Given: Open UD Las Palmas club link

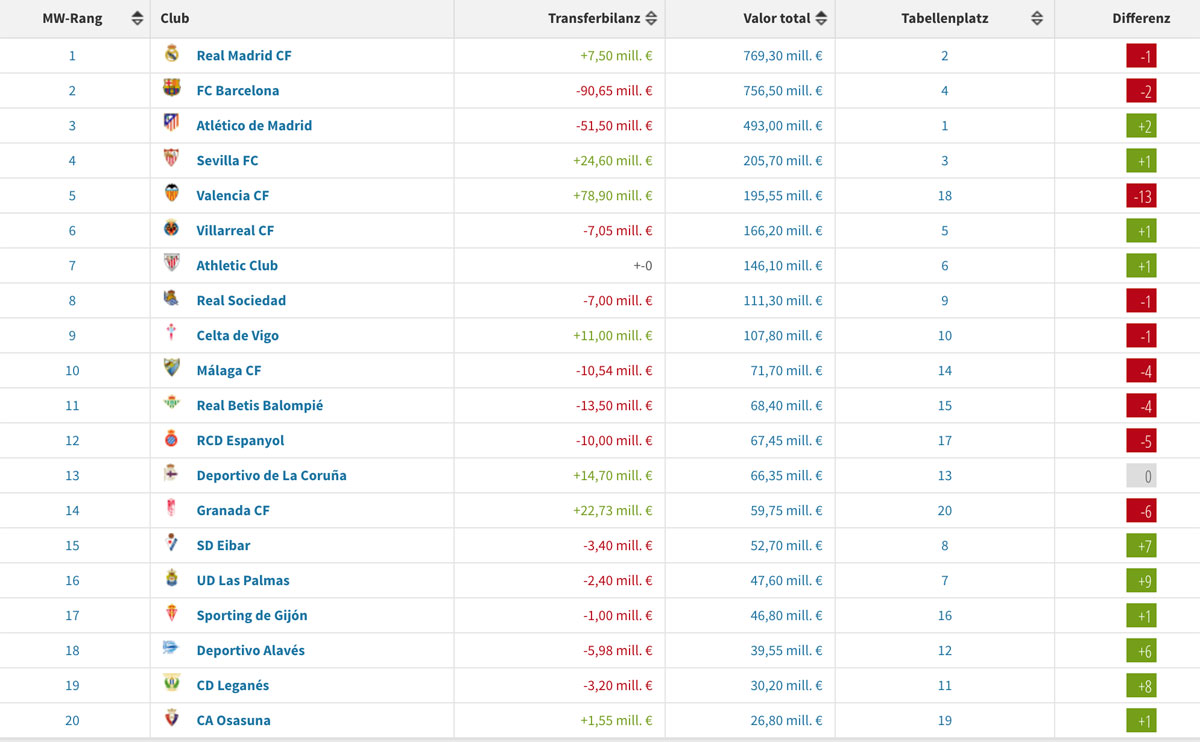Looking at the screenshot, I should pos(243,580).
